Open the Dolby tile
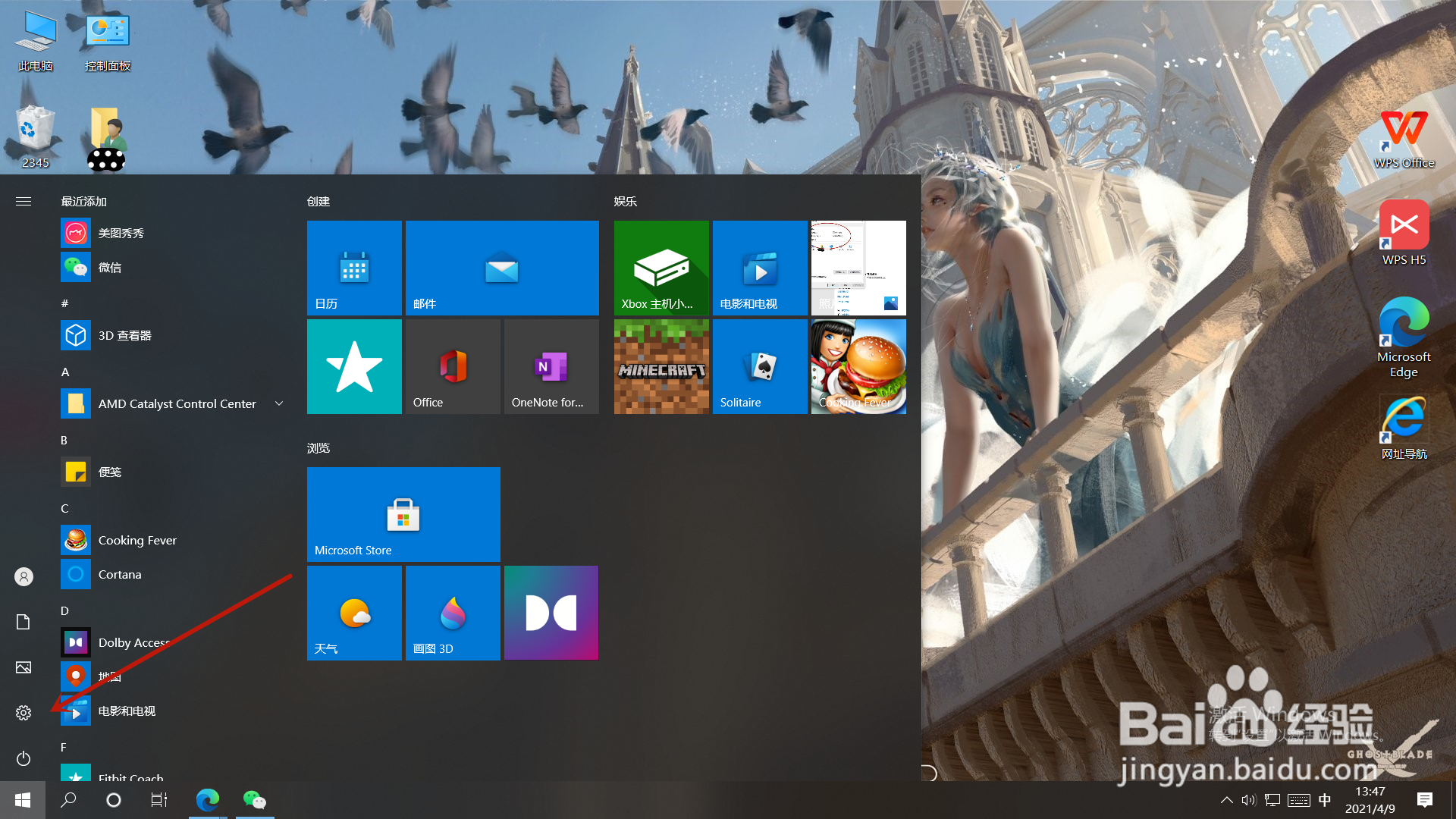This screenshot has height=819, width=1456. [x=551, y=613]
